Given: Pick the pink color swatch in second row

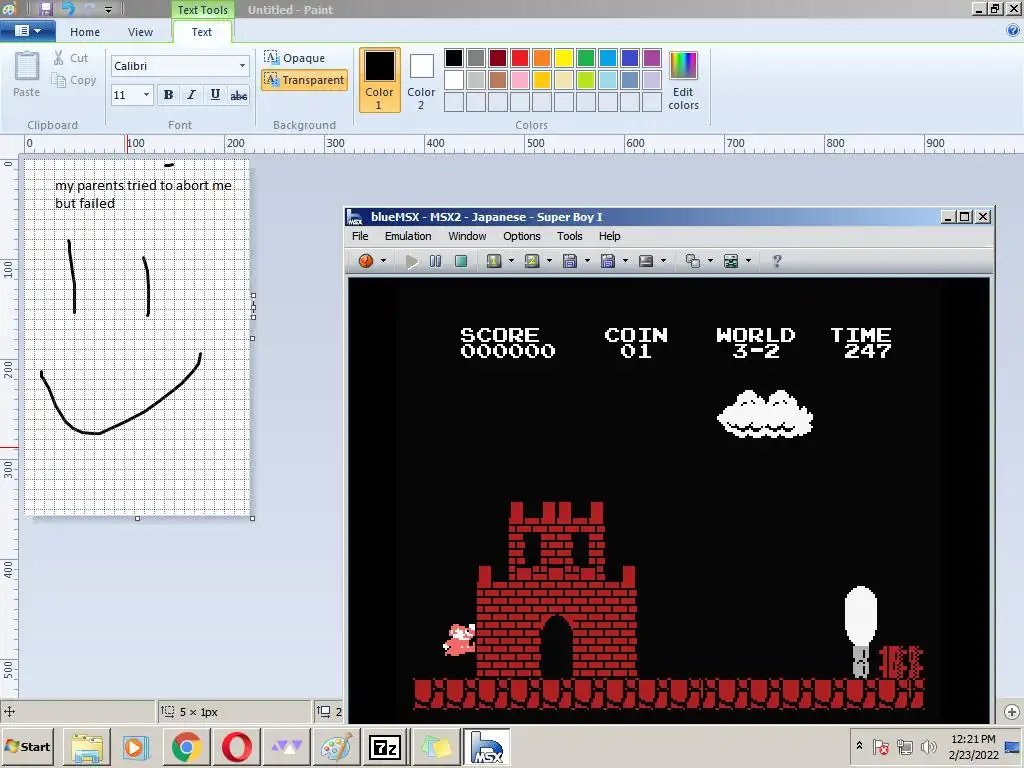Looking at the screenshot, I should 520,80.
